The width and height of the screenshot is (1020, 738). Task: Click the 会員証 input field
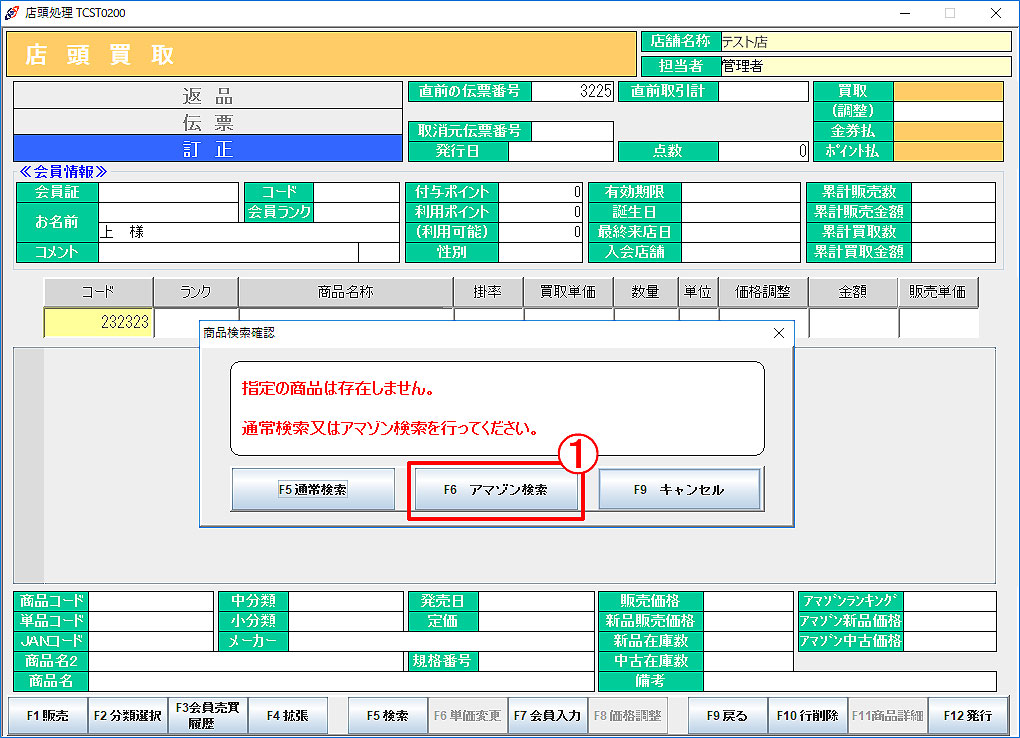[x=168, y=192]
